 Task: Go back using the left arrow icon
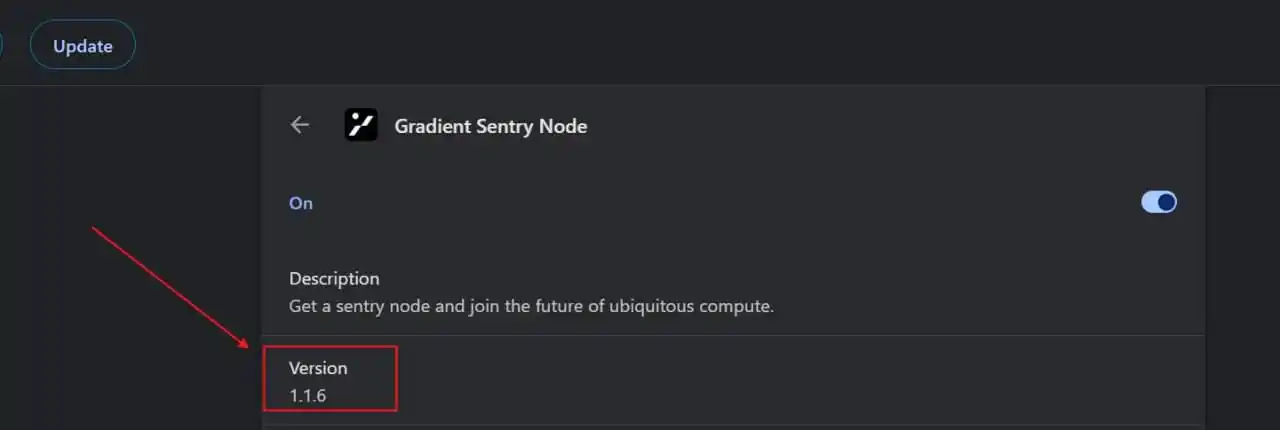click(x=300, y=125)
